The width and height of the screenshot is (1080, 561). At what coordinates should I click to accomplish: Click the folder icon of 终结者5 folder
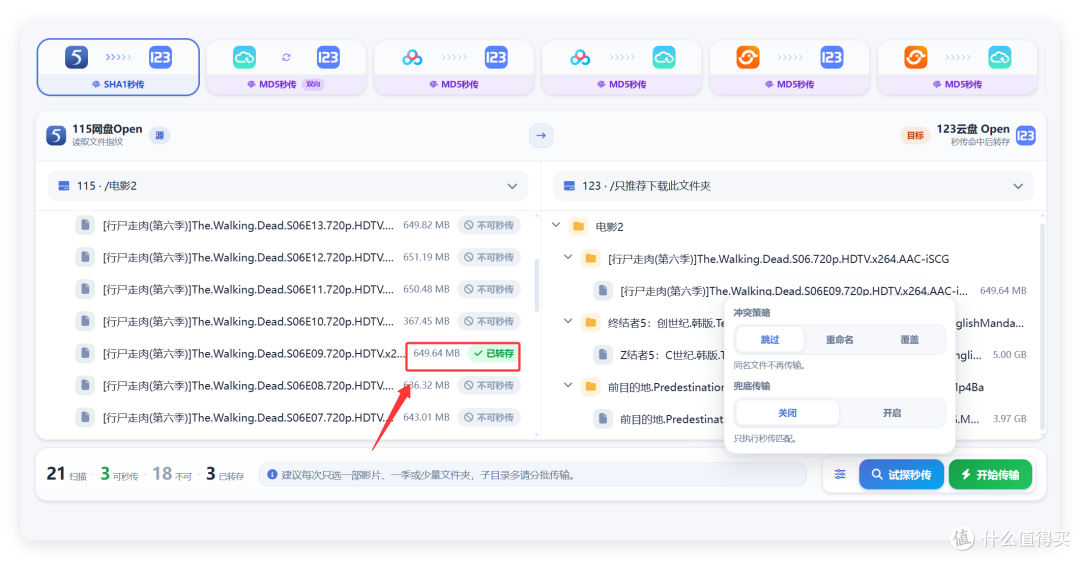[x=591, y=323]
